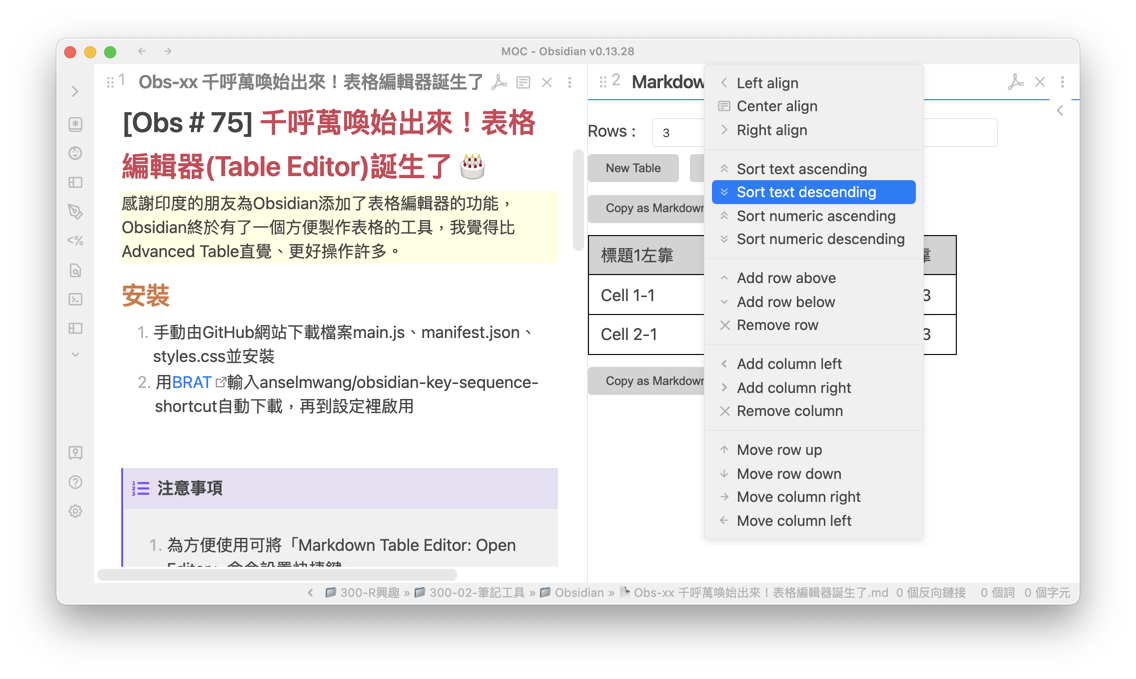Choose Center align from the context menu
This screenshot has height=679, width=1136.
(814, 107)
